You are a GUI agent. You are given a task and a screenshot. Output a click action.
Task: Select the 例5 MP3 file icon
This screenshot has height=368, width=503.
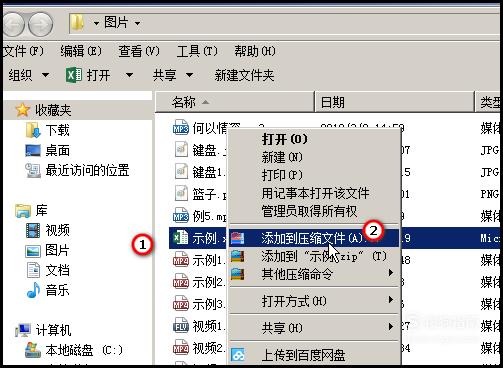(x=181, y=216)
